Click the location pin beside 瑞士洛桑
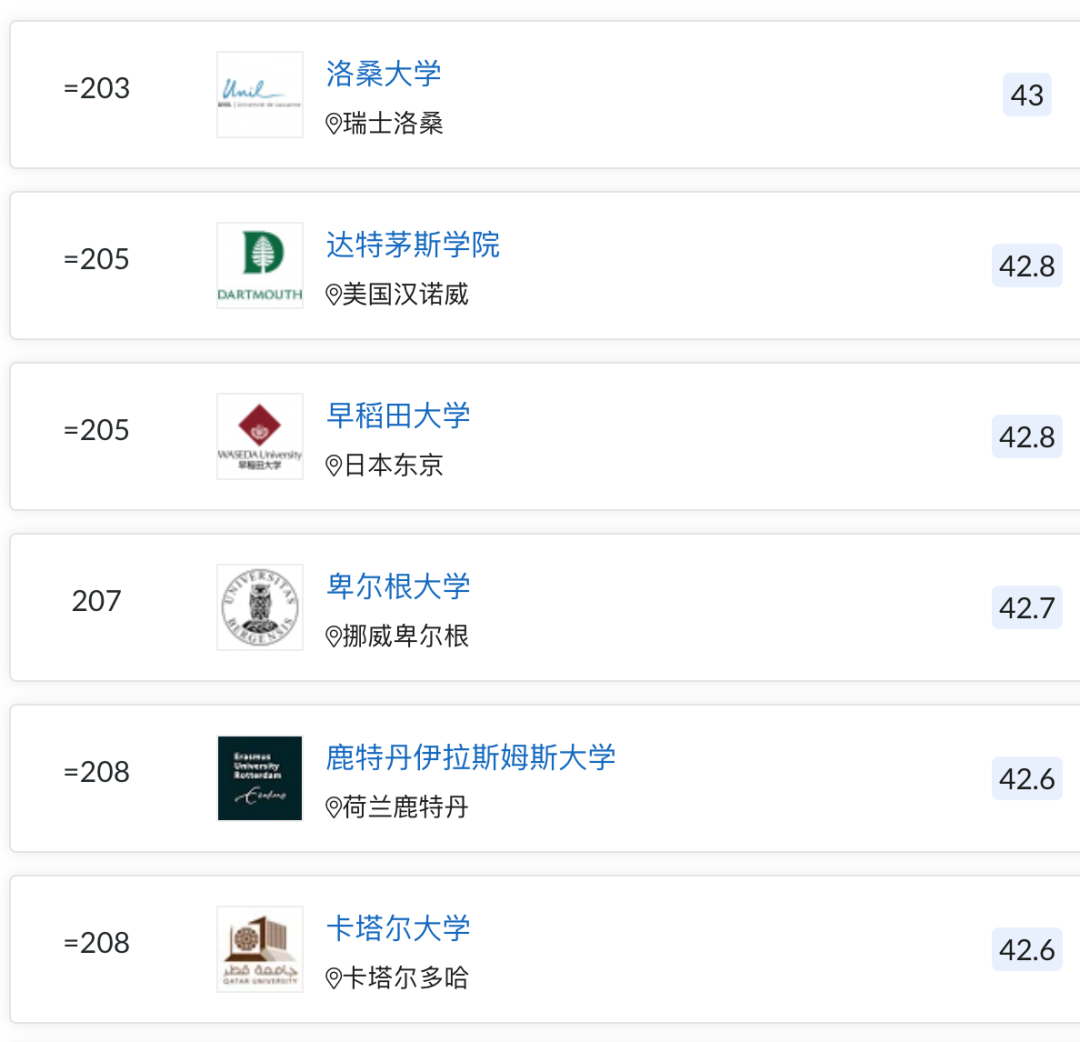This screenshot has height=1042, width=1080. pos(334,124)
